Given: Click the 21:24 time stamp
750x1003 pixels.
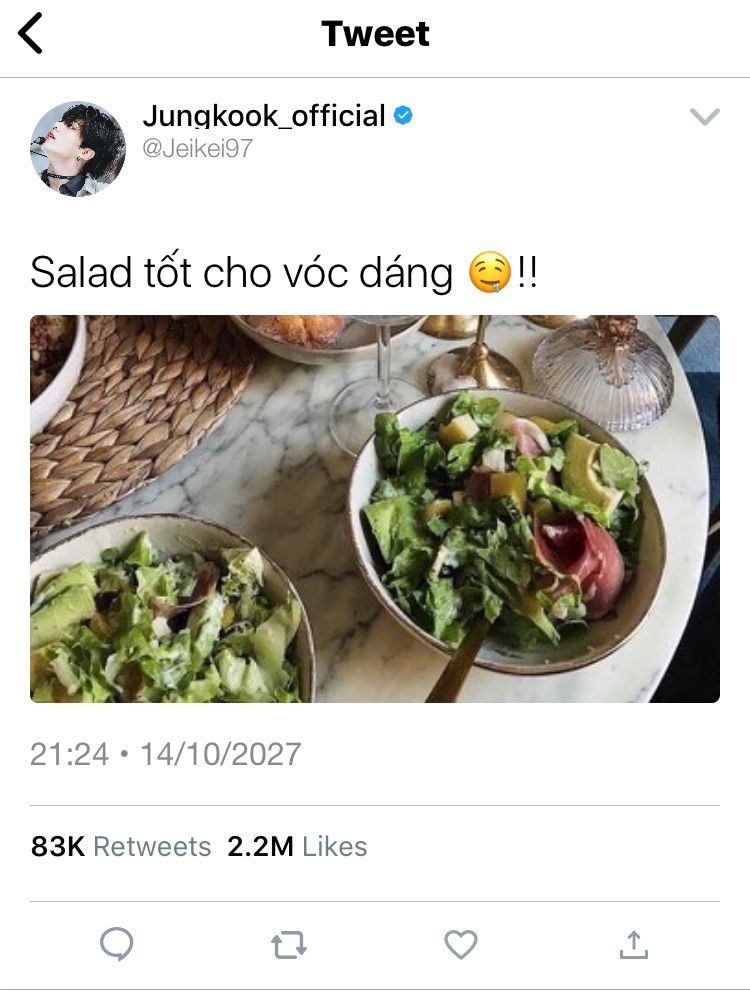Looking at the screenshot, I should 70,754.
